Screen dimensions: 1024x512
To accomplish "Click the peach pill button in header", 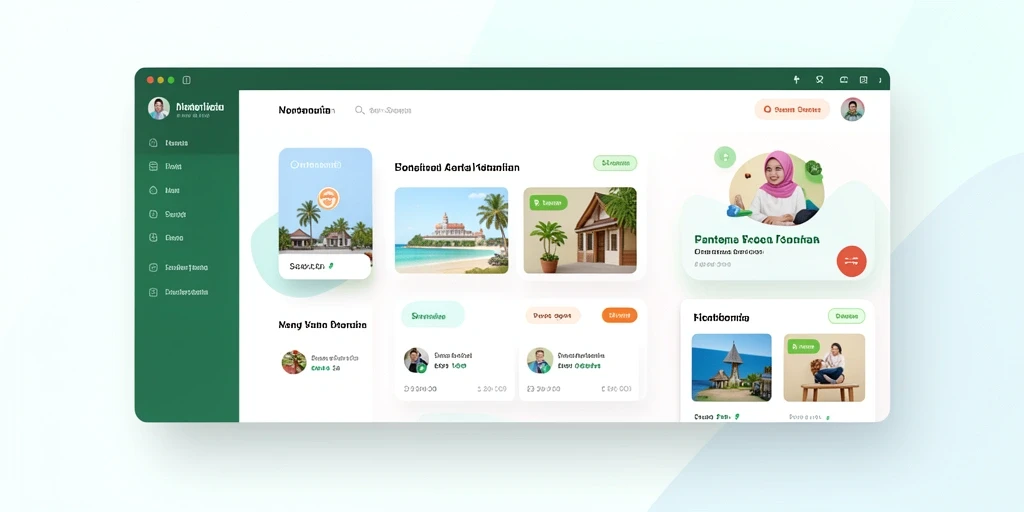I will point(792,110).
